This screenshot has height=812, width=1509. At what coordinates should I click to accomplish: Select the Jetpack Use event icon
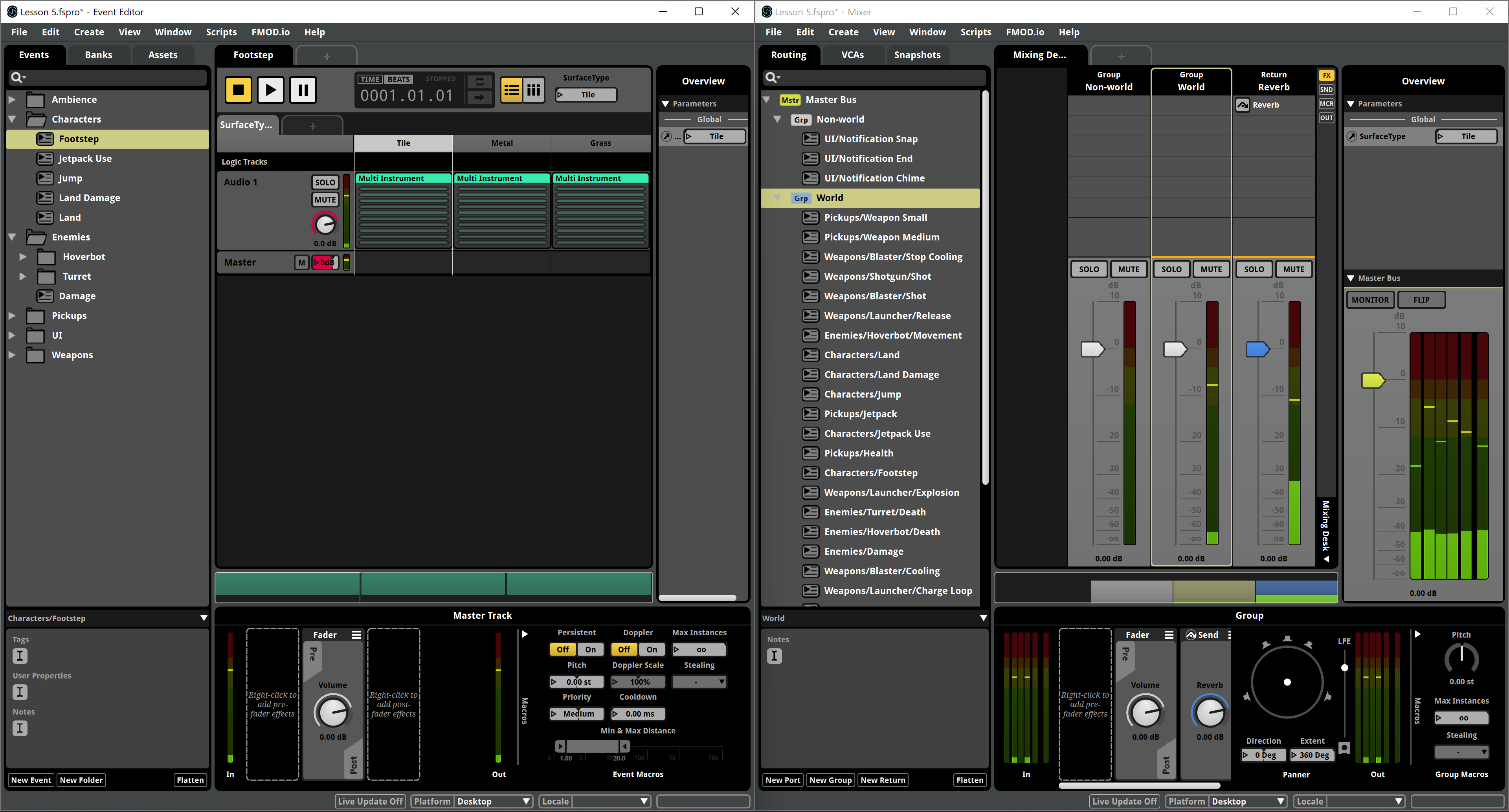[x=45, y=159]
